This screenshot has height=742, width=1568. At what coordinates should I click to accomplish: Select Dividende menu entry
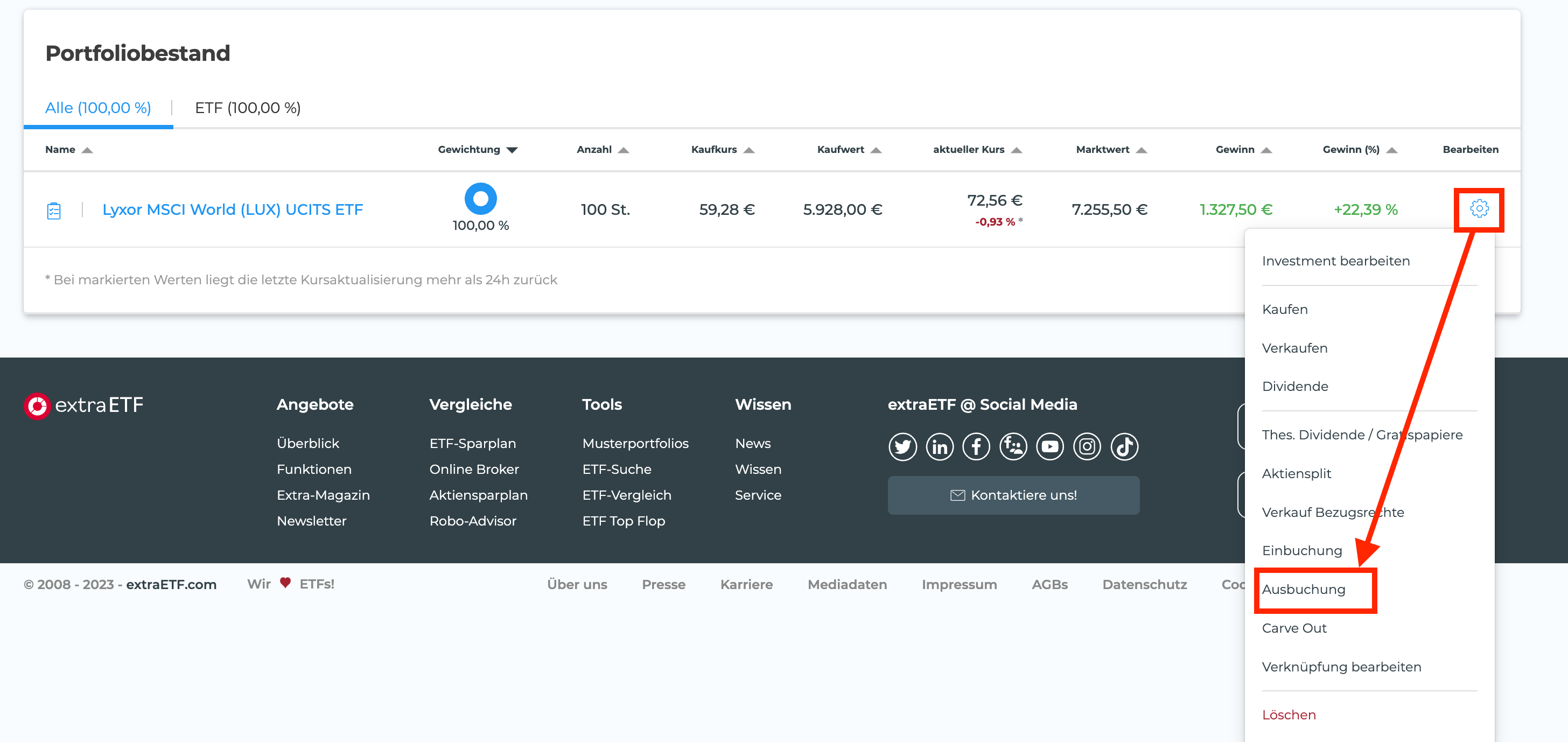(1294, 387)
